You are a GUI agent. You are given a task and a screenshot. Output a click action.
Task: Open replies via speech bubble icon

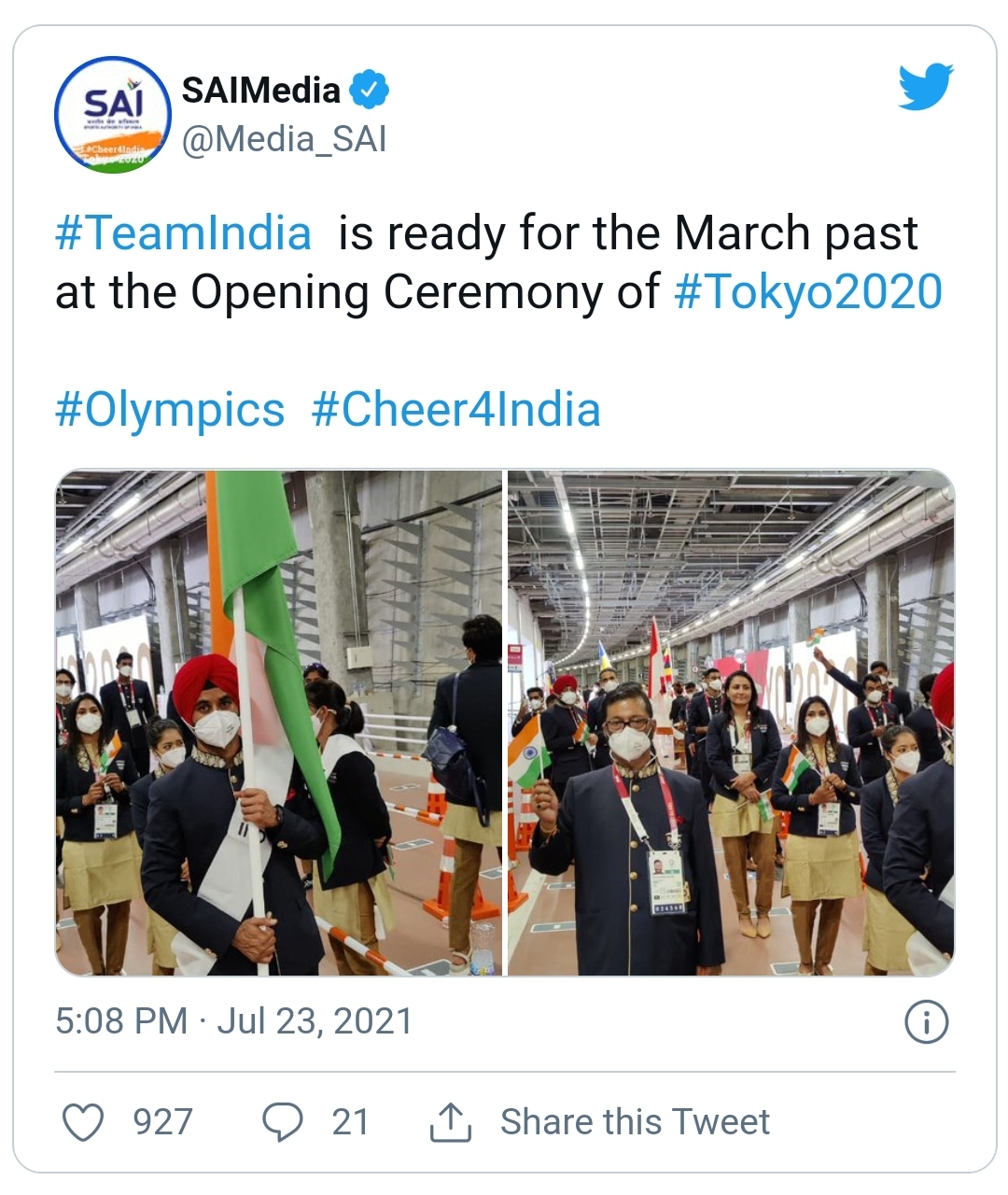(x=282, y=1121)
